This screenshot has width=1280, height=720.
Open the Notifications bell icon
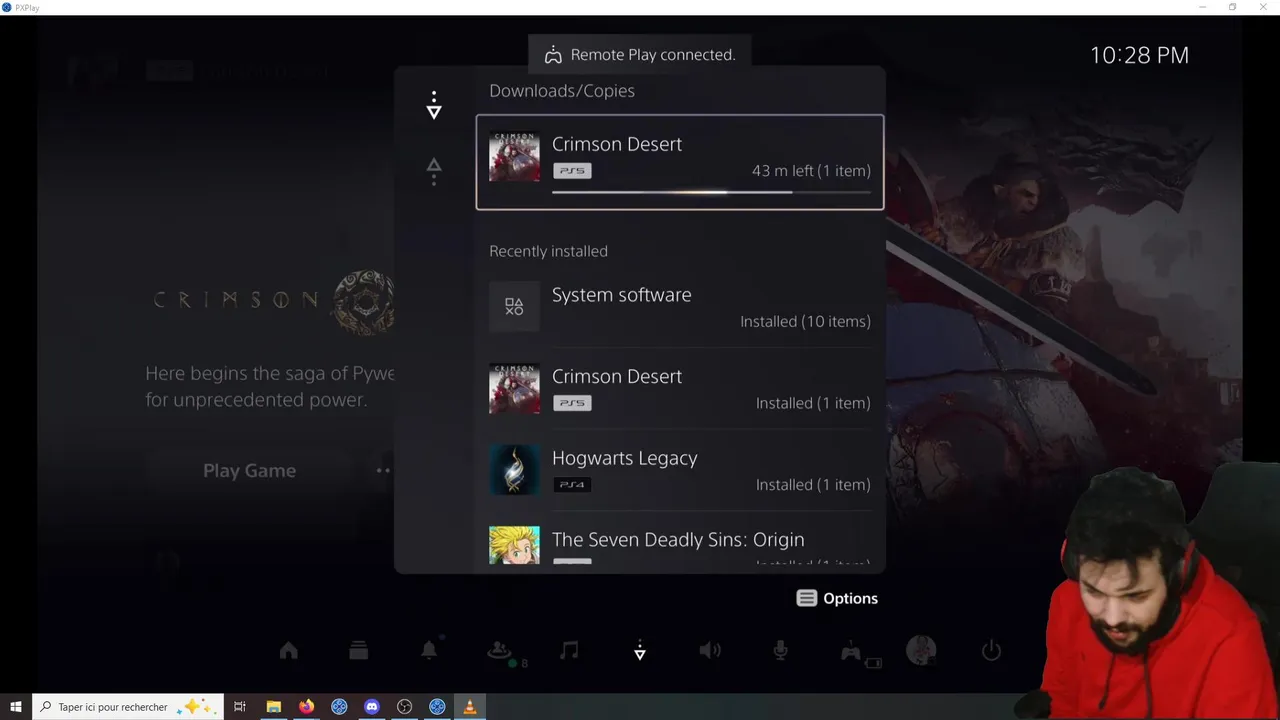click(x=429, y=651)
